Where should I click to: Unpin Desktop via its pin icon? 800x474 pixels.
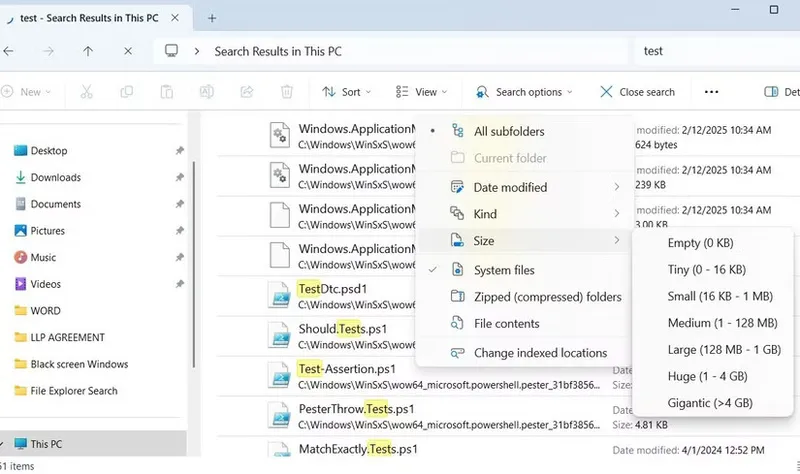[x=180, y=151]
